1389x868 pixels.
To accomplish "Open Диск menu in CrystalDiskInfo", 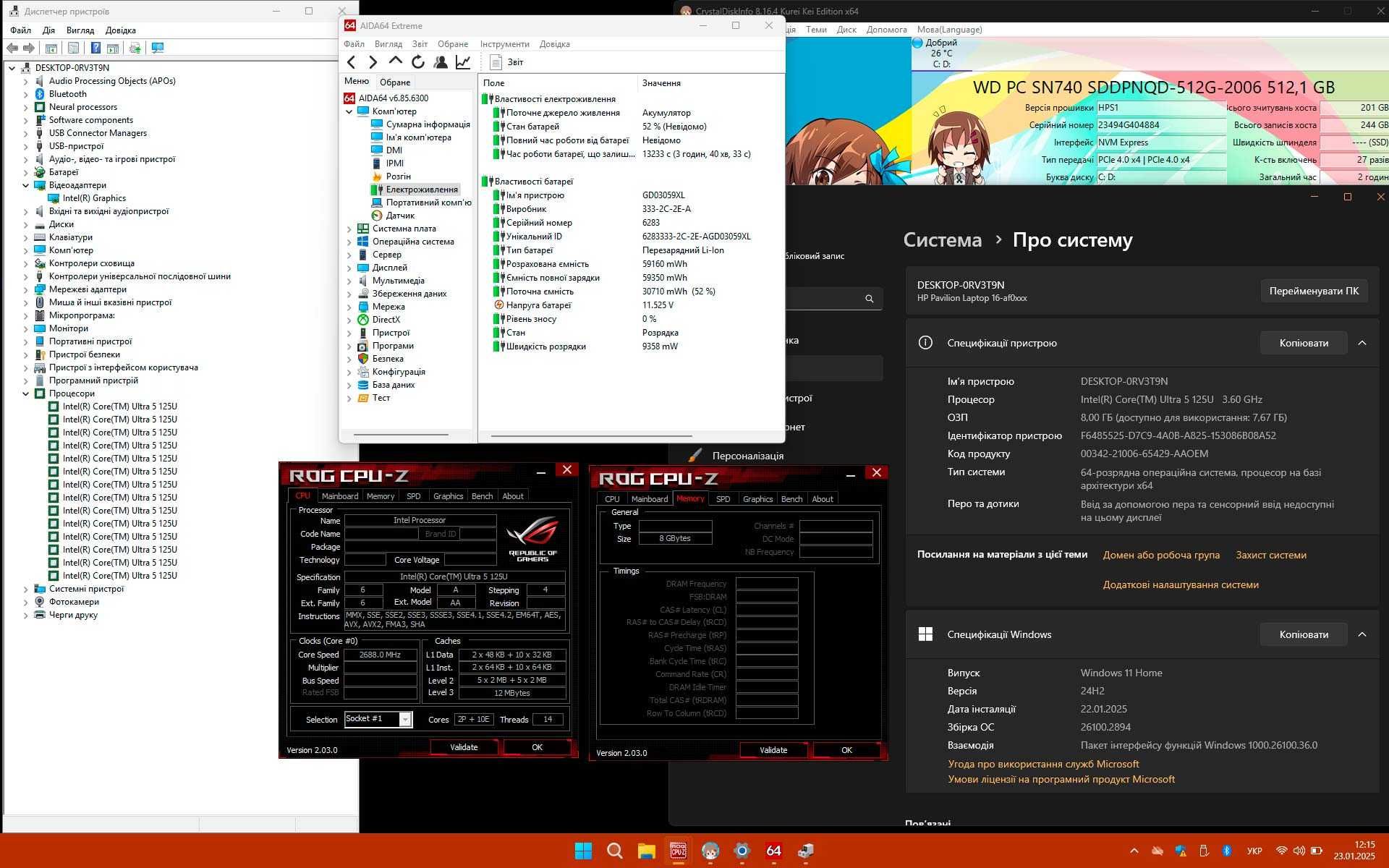I will tap(846, 30).
